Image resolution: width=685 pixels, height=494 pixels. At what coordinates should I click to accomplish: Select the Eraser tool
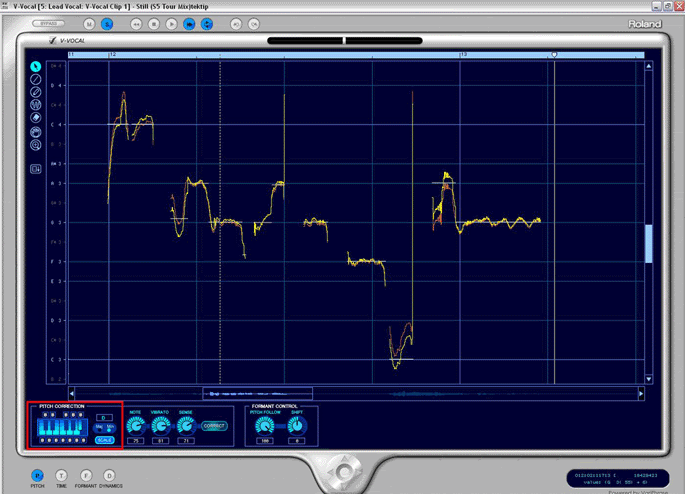click(x=36, y=118)
